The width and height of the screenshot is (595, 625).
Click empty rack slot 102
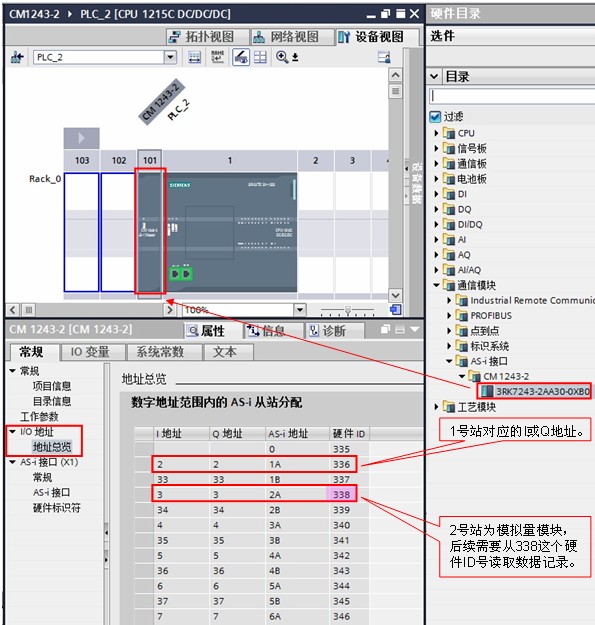pos(118,232)
